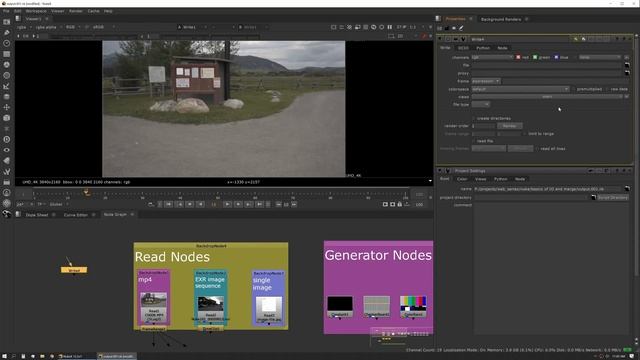The image size is (640, 360).
Task: Click the timeline playhead marker
Action: (87, 192)
